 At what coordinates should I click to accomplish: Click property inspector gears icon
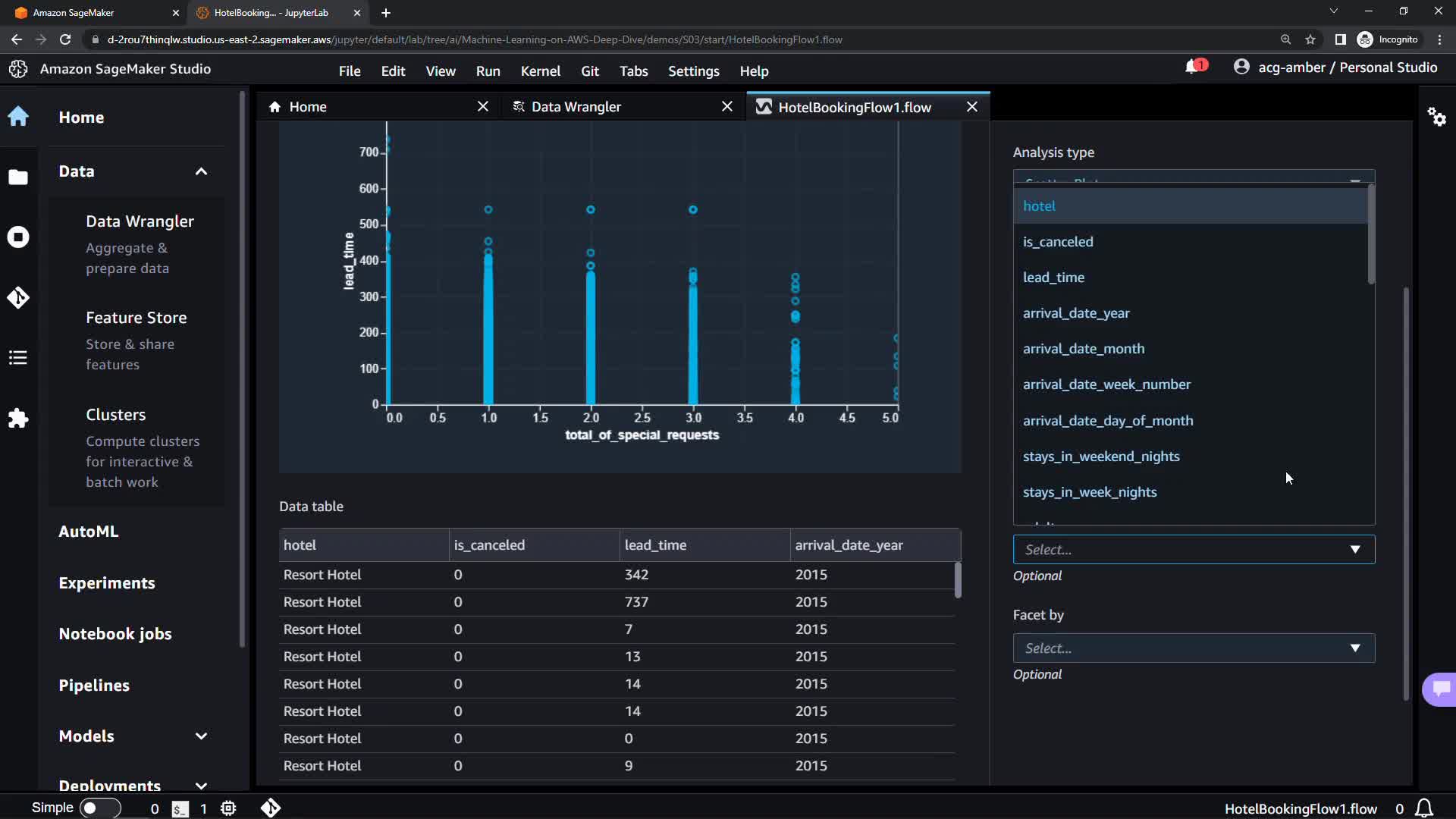click(x=1436, y=117)
